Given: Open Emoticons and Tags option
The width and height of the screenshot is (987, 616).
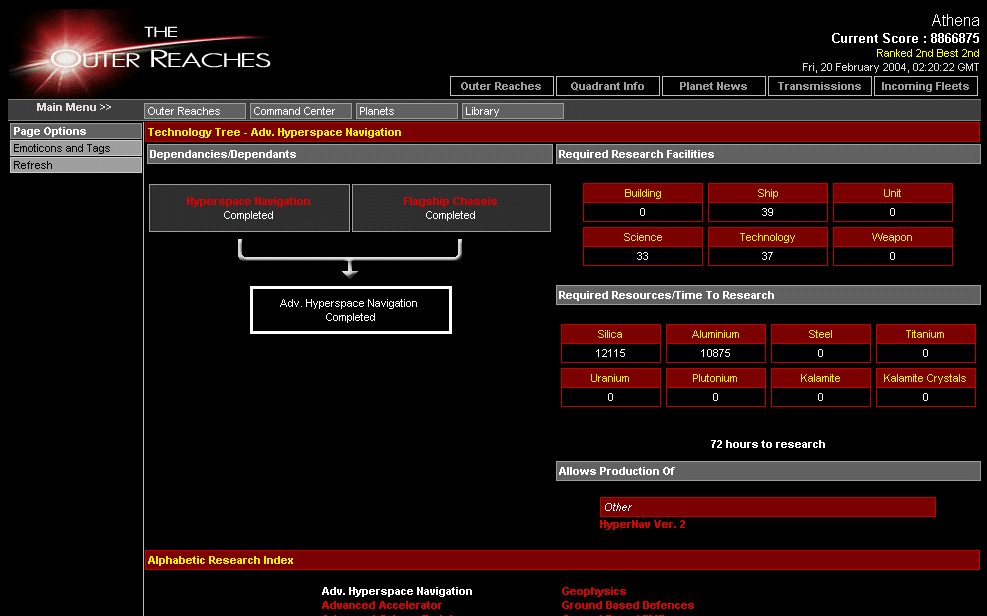Looking at the screenshot, I should click(75, 148).
